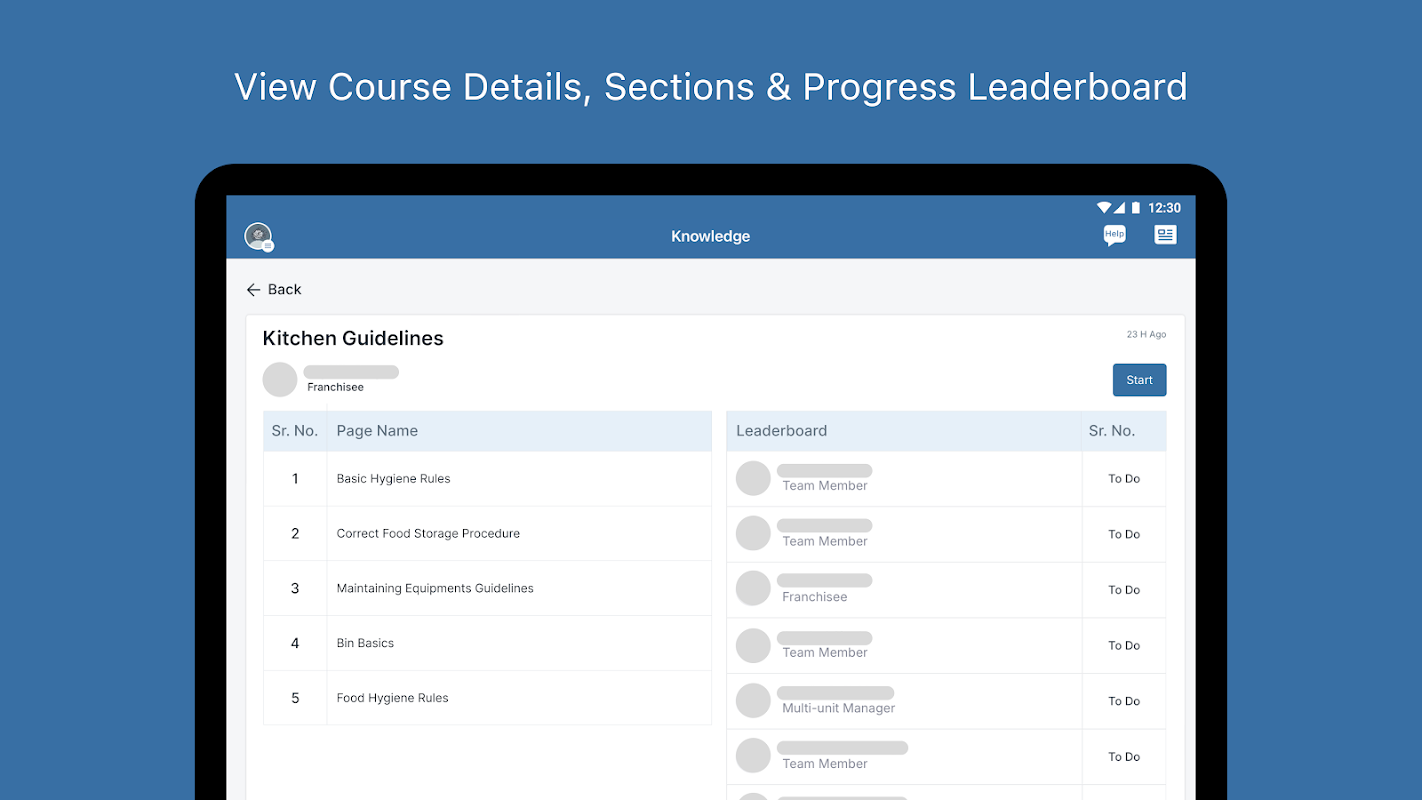Open Basic Hygiene Rules page
Viewport: 1422px width, 800px height.
click(393, 479)
